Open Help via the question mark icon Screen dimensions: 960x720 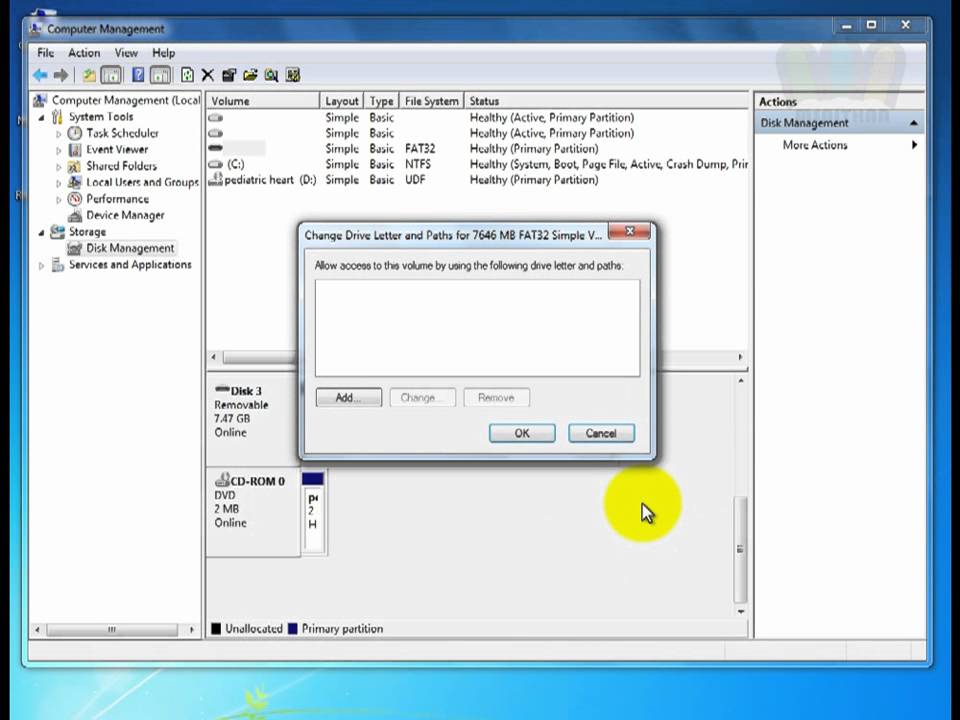click(138, 75)
